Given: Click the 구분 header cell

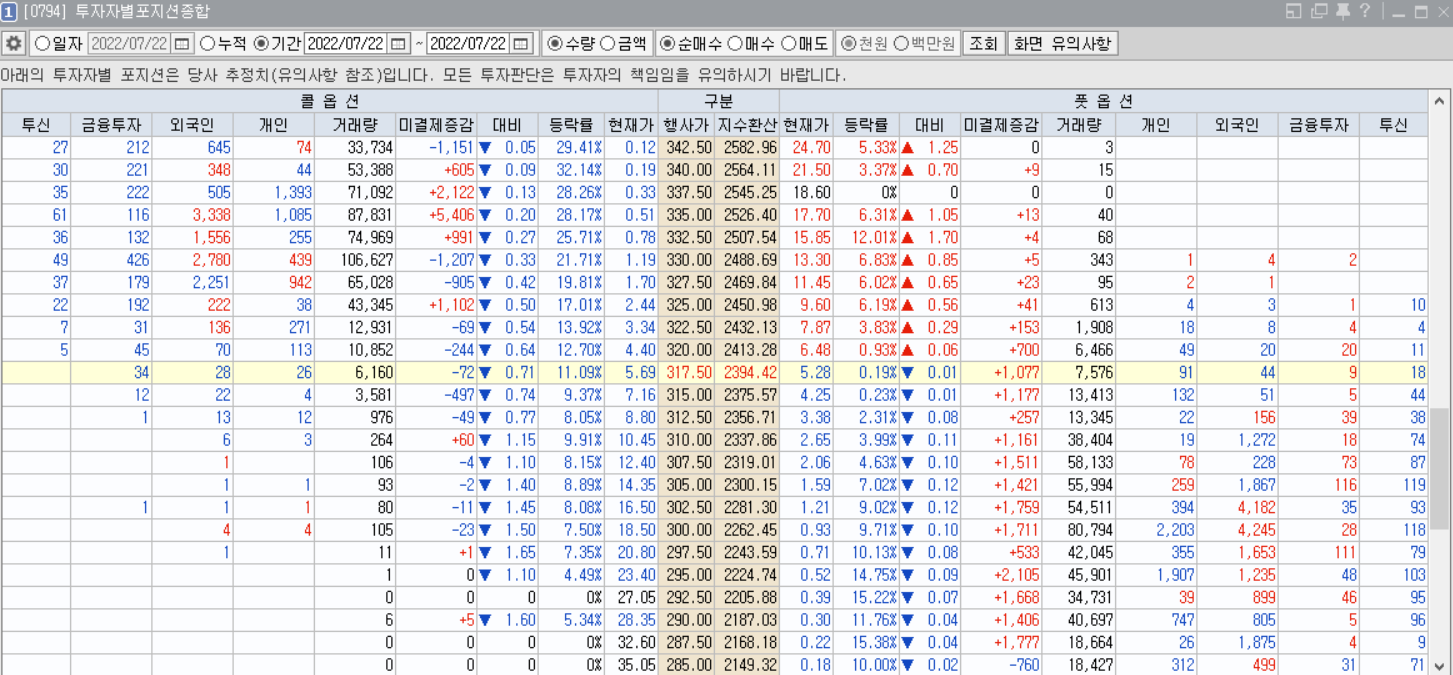Looking at the screenshot, I should click(x=718, y=101).
